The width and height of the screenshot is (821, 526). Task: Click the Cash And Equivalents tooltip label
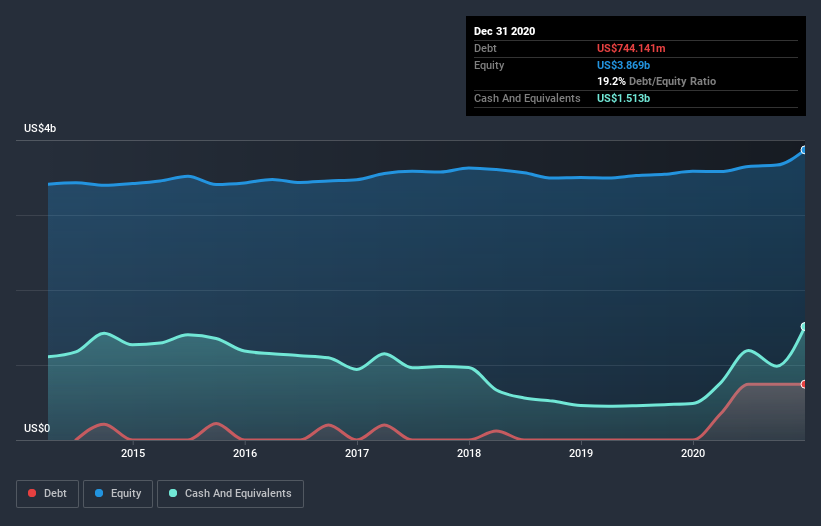(527, 98)
